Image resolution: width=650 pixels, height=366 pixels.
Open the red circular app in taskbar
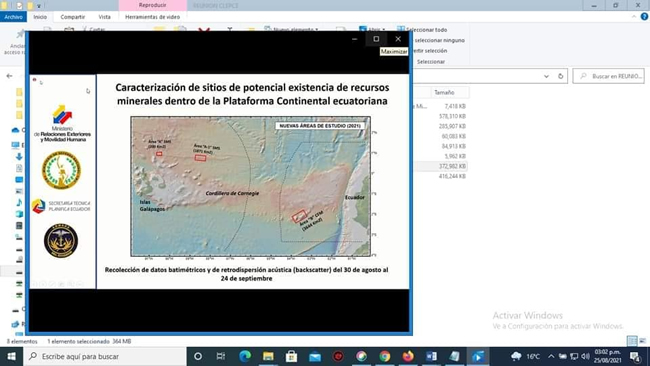coord(338,356)
